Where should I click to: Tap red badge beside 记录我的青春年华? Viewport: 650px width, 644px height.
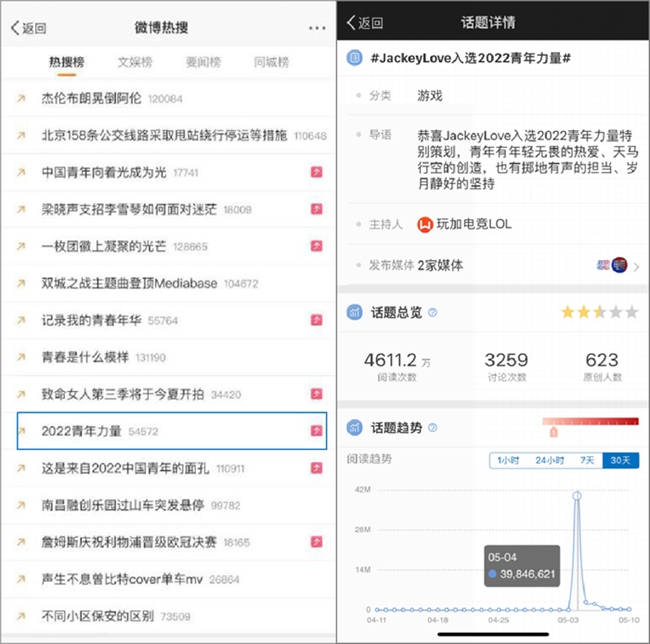click(317, 320)
